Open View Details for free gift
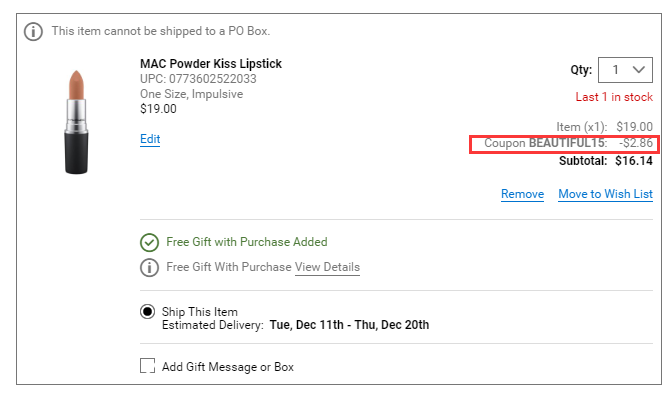 [327, 267]
